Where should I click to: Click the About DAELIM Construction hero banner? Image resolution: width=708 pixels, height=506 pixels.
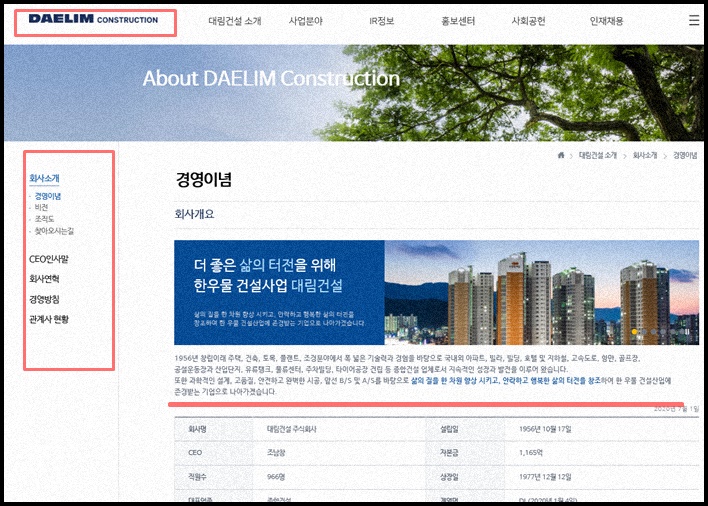354,93
